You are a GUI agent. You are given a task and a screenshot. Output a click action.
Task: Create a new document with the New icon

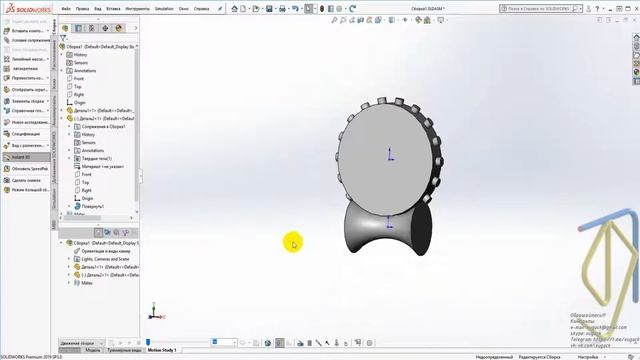tap(244, 9)
